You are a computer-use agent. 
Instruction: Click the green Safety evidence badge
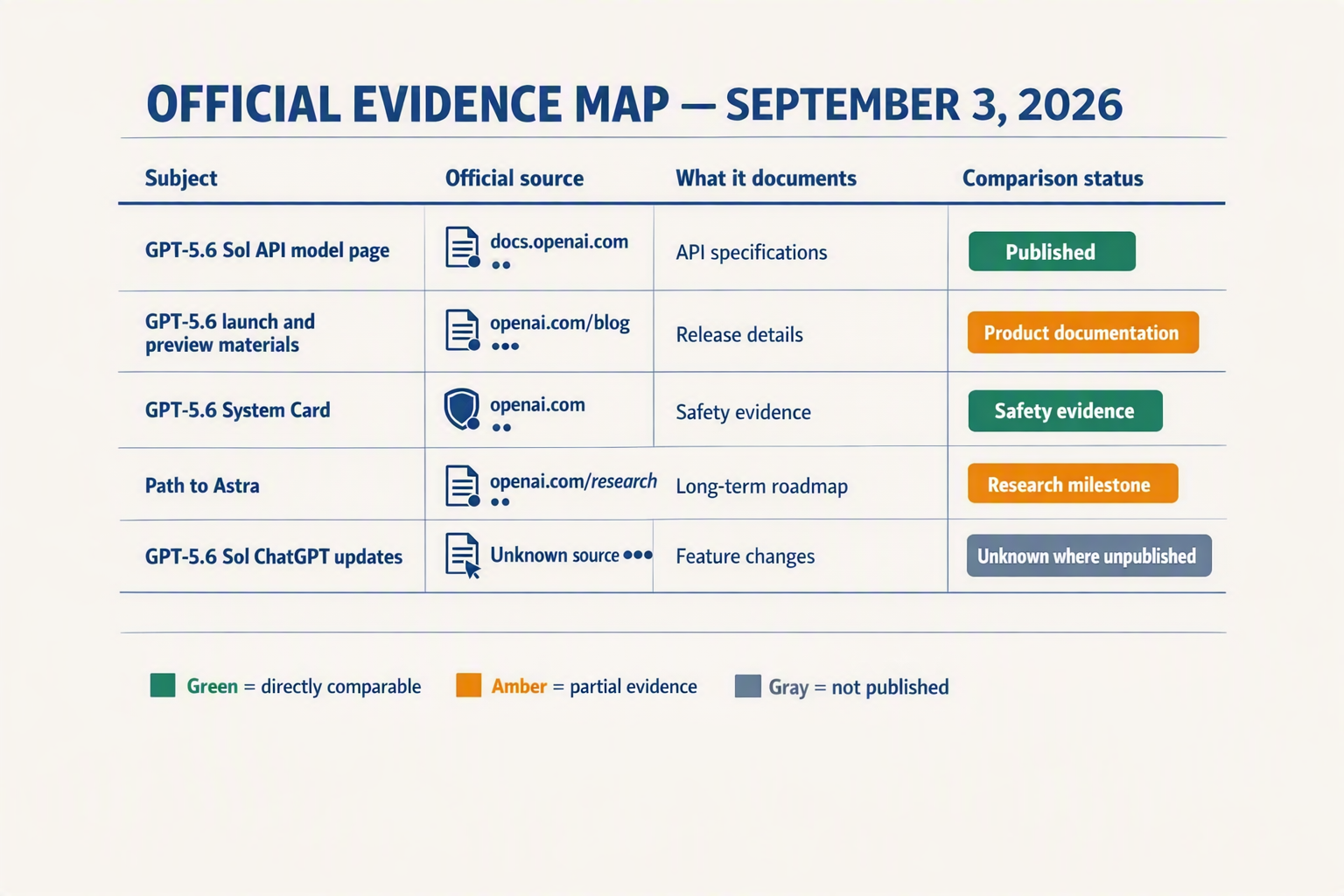[x=1065, y=410]
